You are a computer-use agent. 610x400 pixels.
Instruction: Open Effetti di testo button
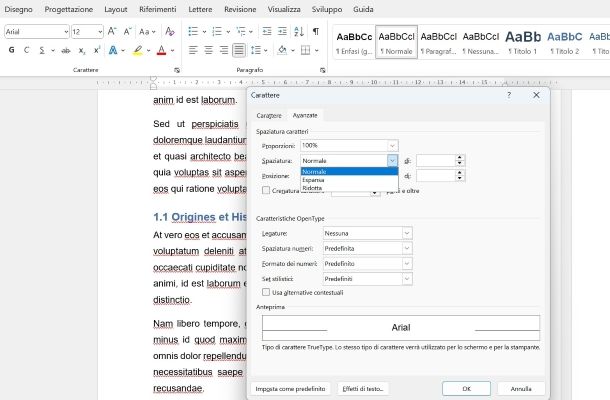(363, 389)
